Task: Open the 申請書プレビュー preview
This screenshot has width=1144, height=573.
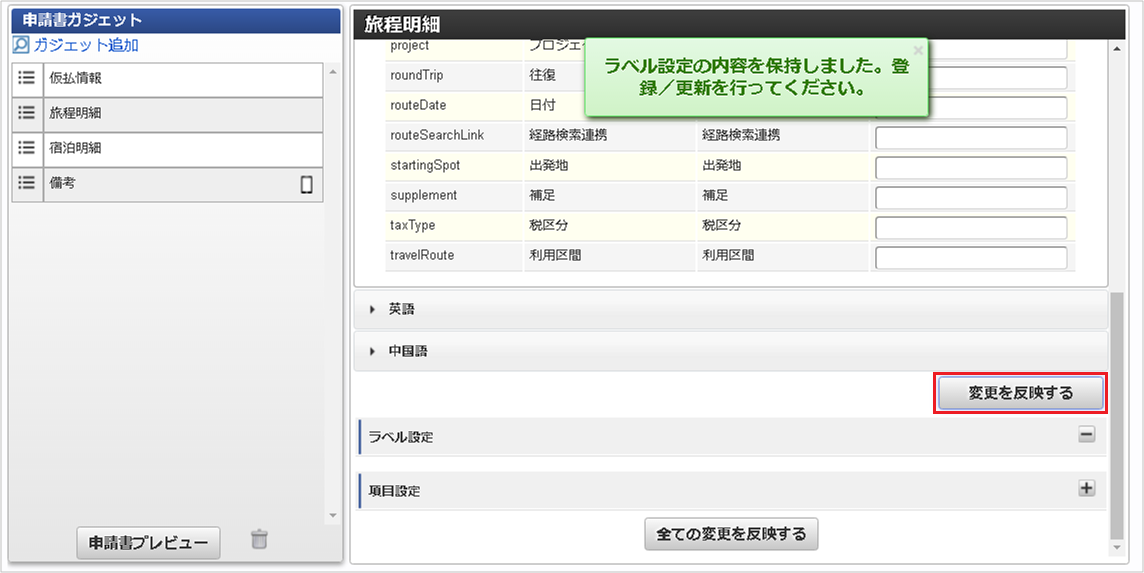Action: (148, 543)
